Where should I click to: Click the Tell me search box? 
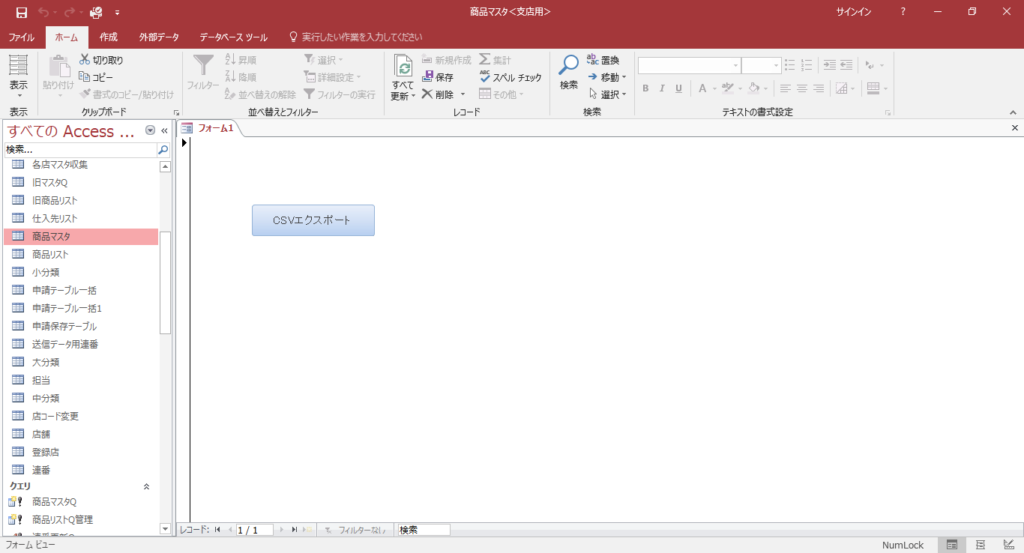pos(362,37)
